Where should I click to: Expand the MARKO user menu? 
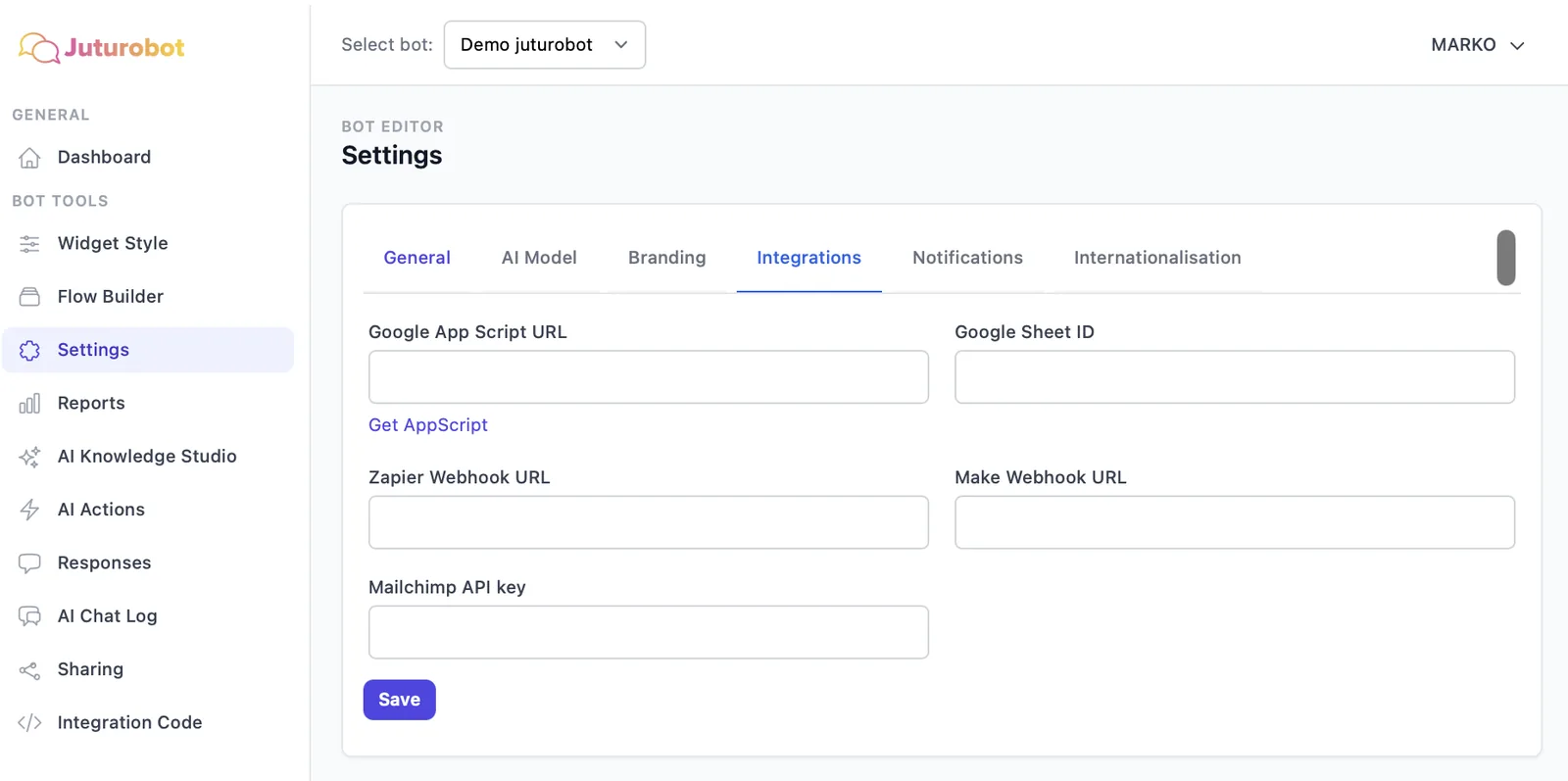(1478, 45)
